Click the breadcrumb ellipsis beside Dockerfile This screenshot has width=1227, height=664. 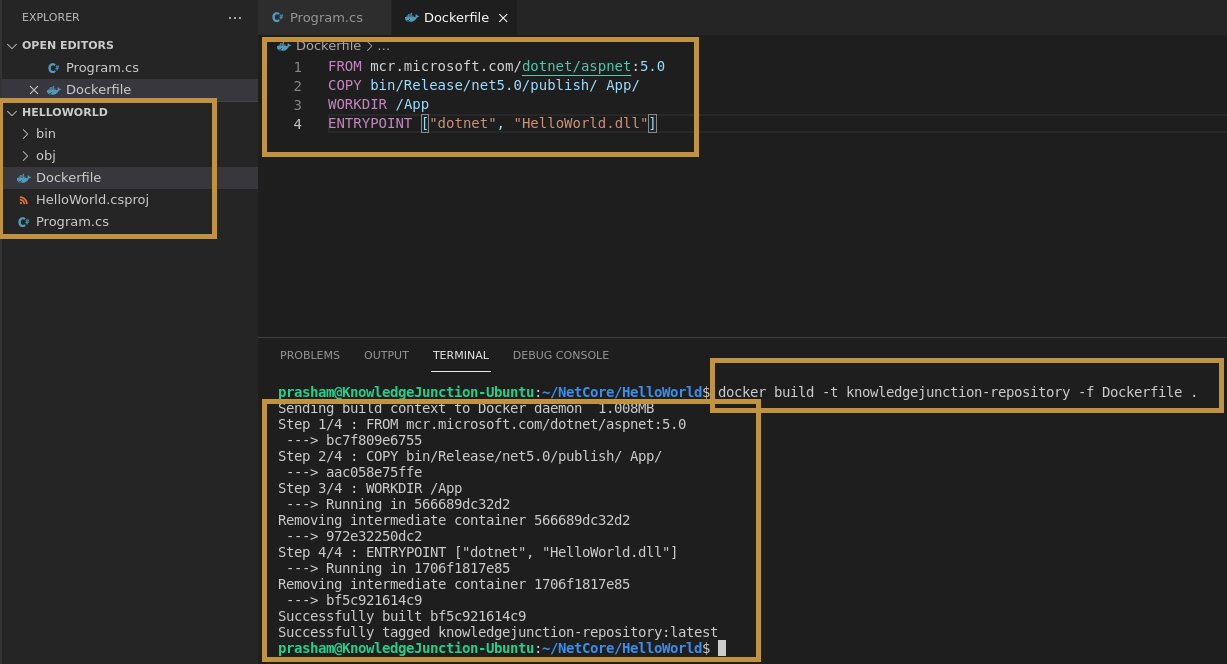[383, 45]
